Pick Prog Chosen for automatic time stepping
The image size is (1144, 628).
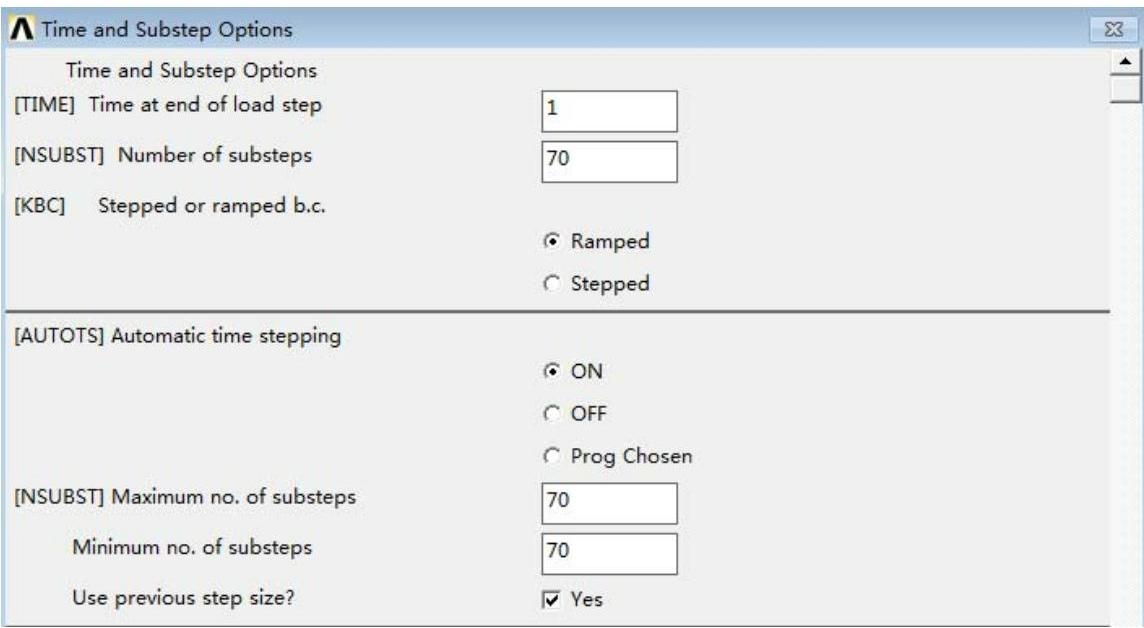[x=550, y=457]
